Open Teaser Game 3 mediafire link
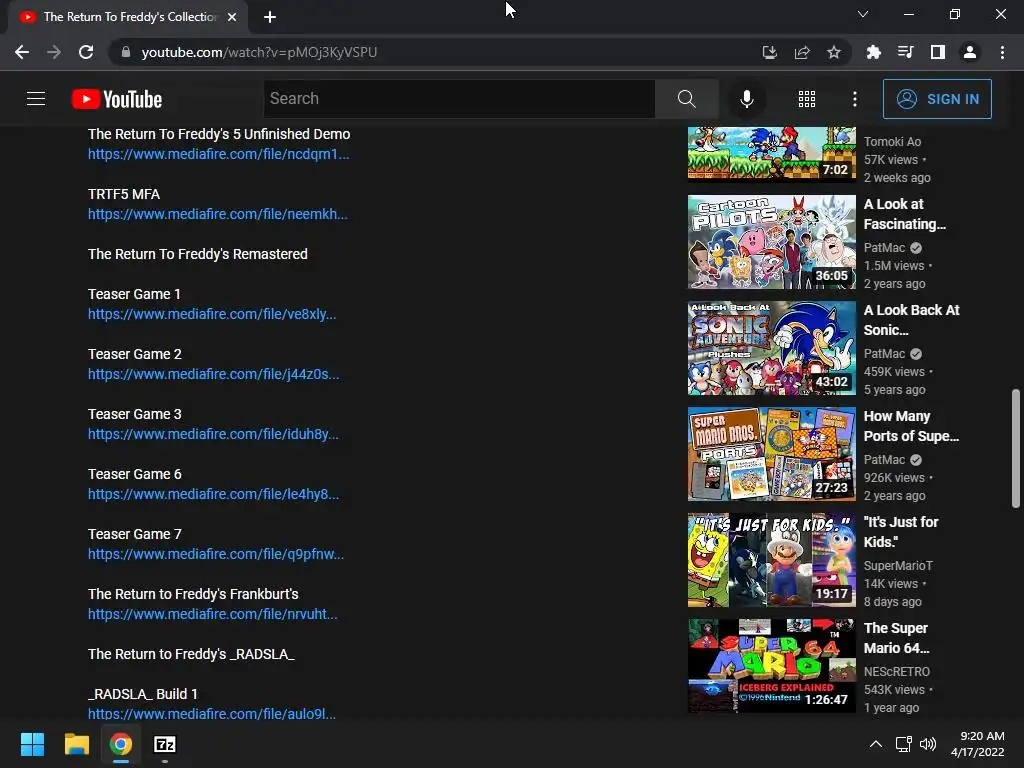Screen dimensions: 1024x768 coord(213,434)
